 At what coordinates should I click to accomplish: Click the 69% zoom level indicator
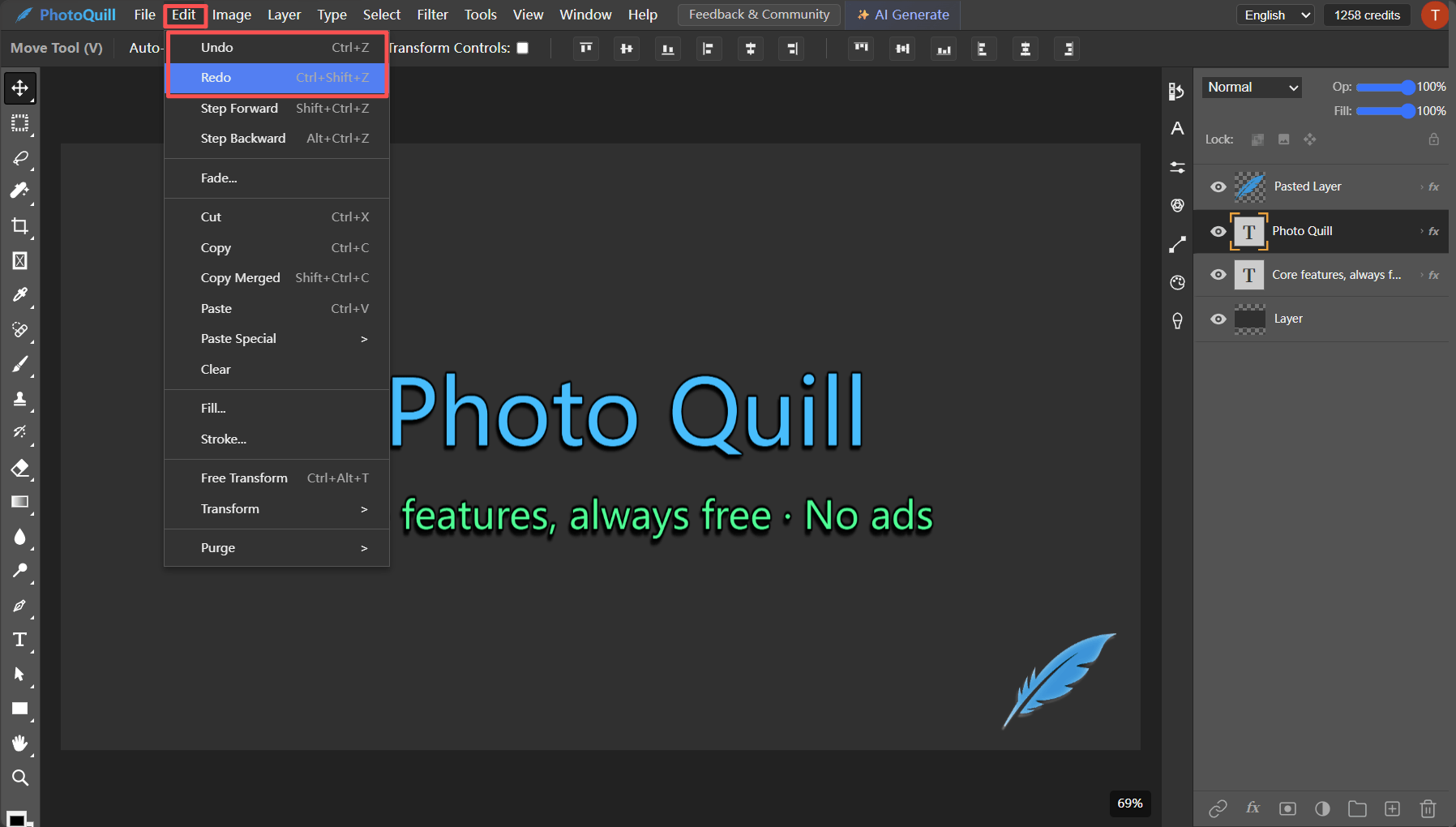pos(1129,803)
